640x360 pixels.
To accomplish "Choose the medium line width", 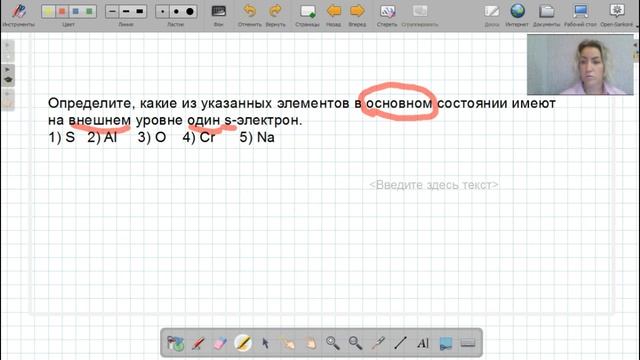I will click(126, 11).
